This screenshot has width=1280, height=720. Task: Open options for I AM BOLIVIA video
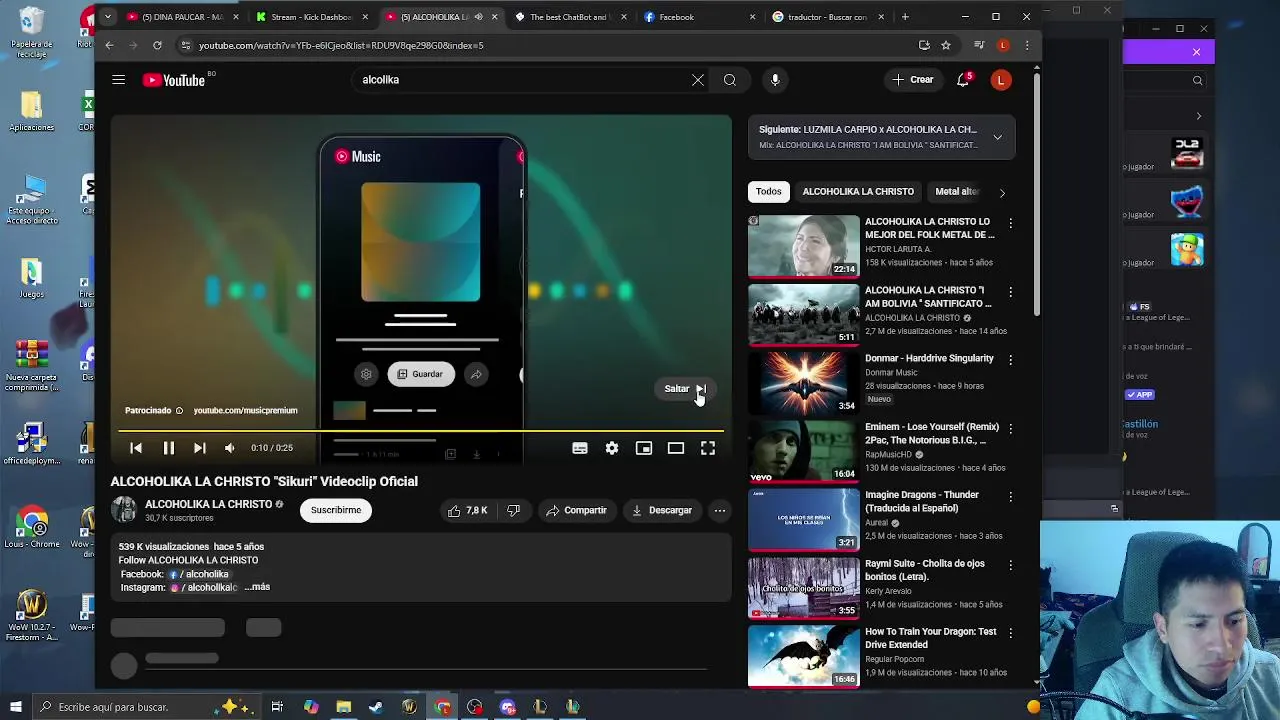pyautogui.click(x=1010, y=292)
